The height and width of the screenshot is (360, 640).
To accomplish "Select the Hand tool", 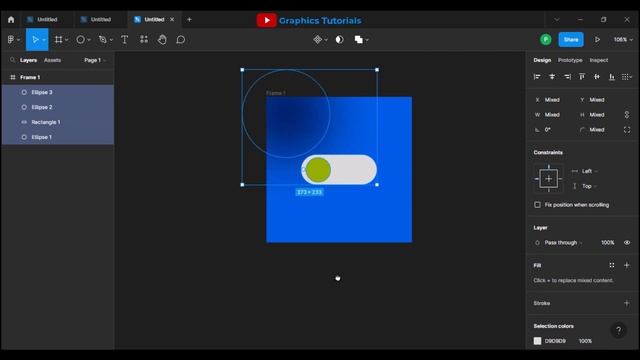I will click(x=162, y=40).
